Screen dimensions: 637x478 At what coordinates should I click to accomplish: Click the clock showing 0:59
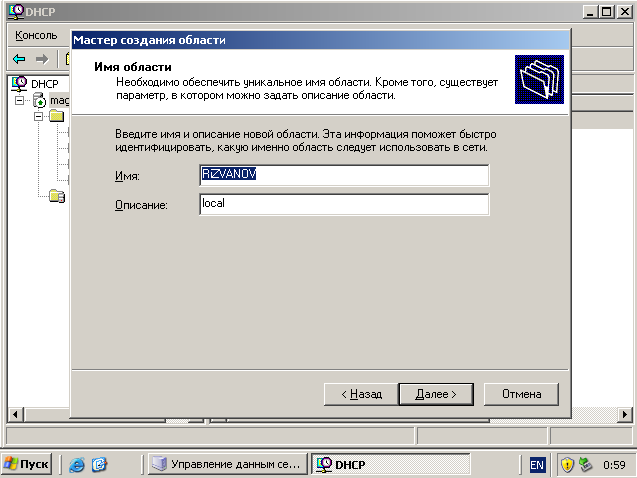[614, 465]
